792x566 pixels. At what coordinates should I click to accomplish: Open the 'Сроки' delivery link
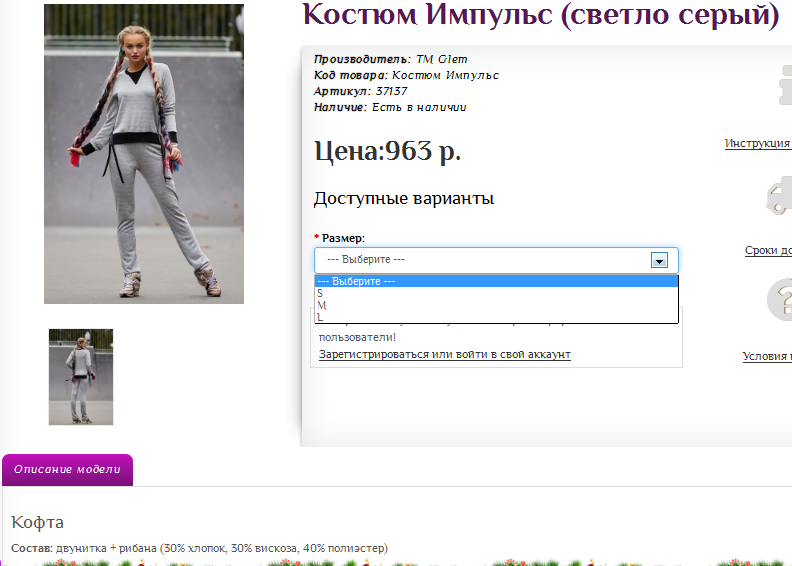[768, 250]
